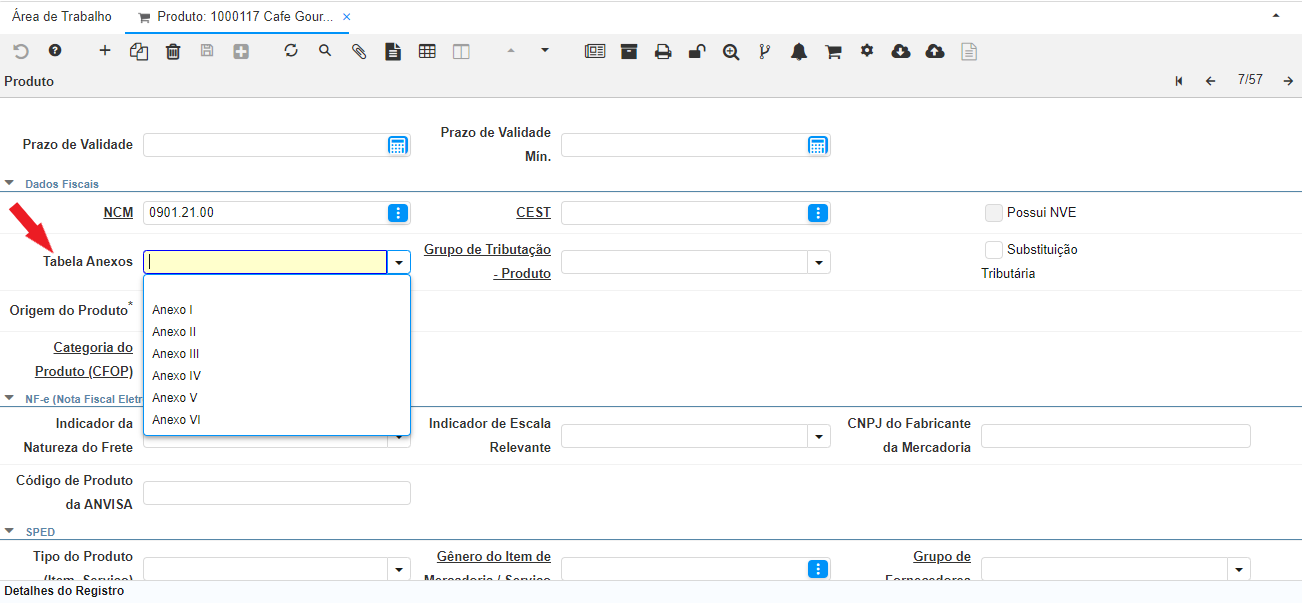Viewport: 1302px width, 603px height.
Task: Refresh the record with the refresh icon
Action: 290,50
